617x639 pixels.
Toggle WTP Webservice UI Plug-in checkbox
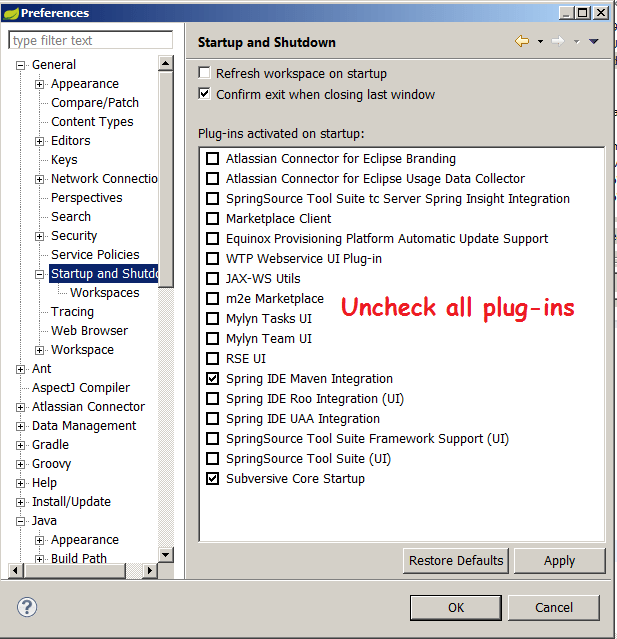pos(212,258)
